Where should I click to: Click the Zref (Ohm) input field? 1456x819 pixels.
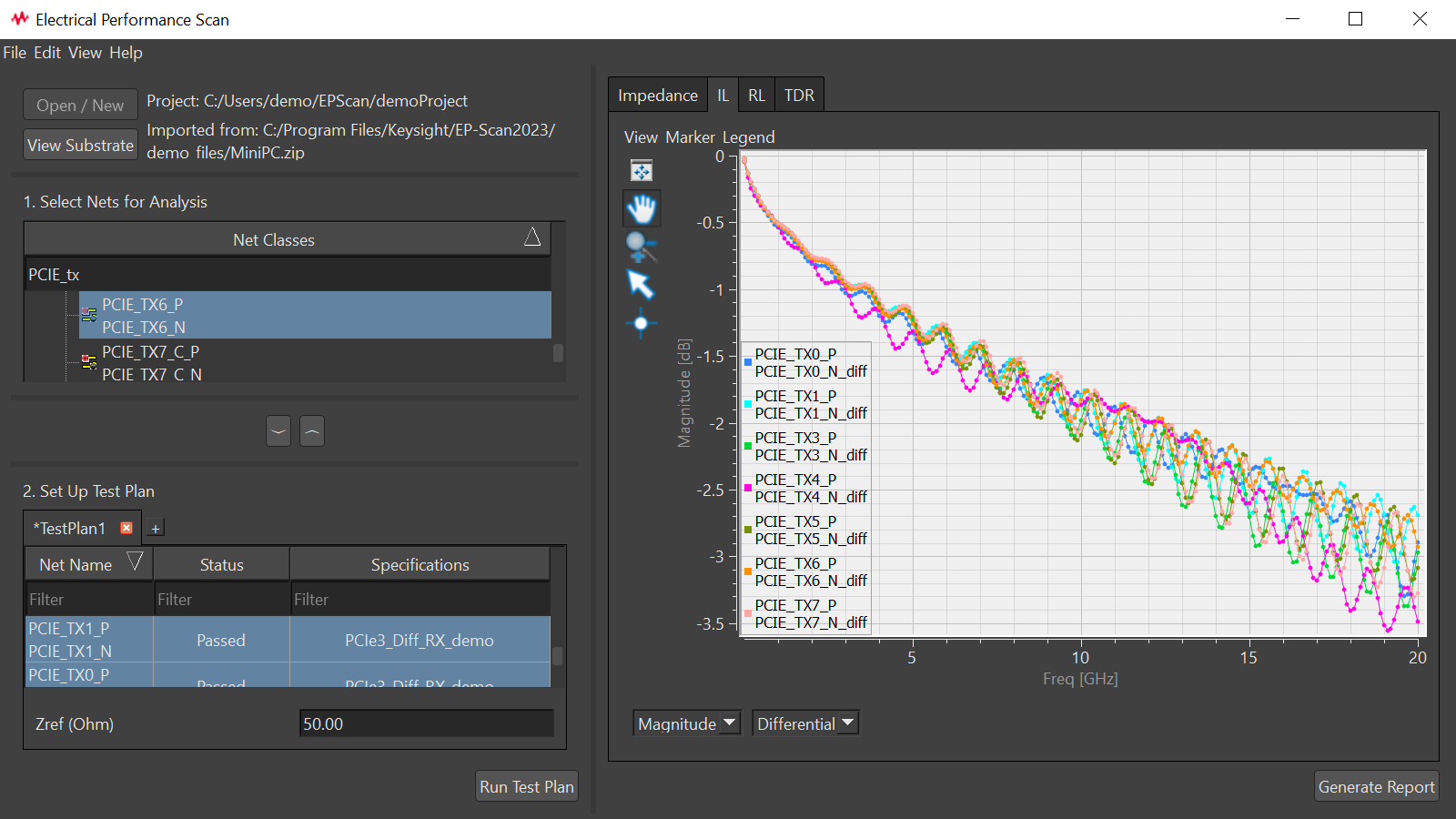426,724
